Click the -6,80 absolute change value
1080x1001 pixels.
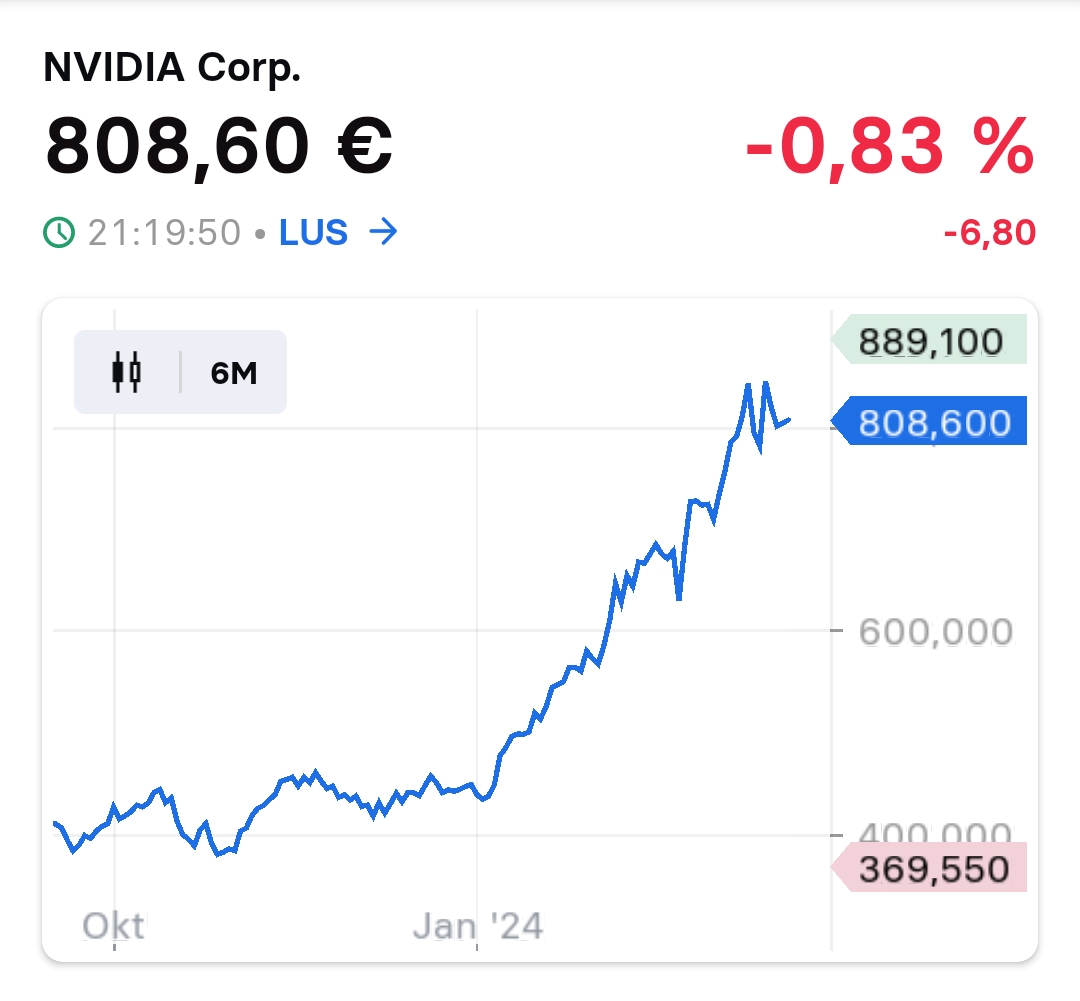pyautogui.click(x=989, y=234)
